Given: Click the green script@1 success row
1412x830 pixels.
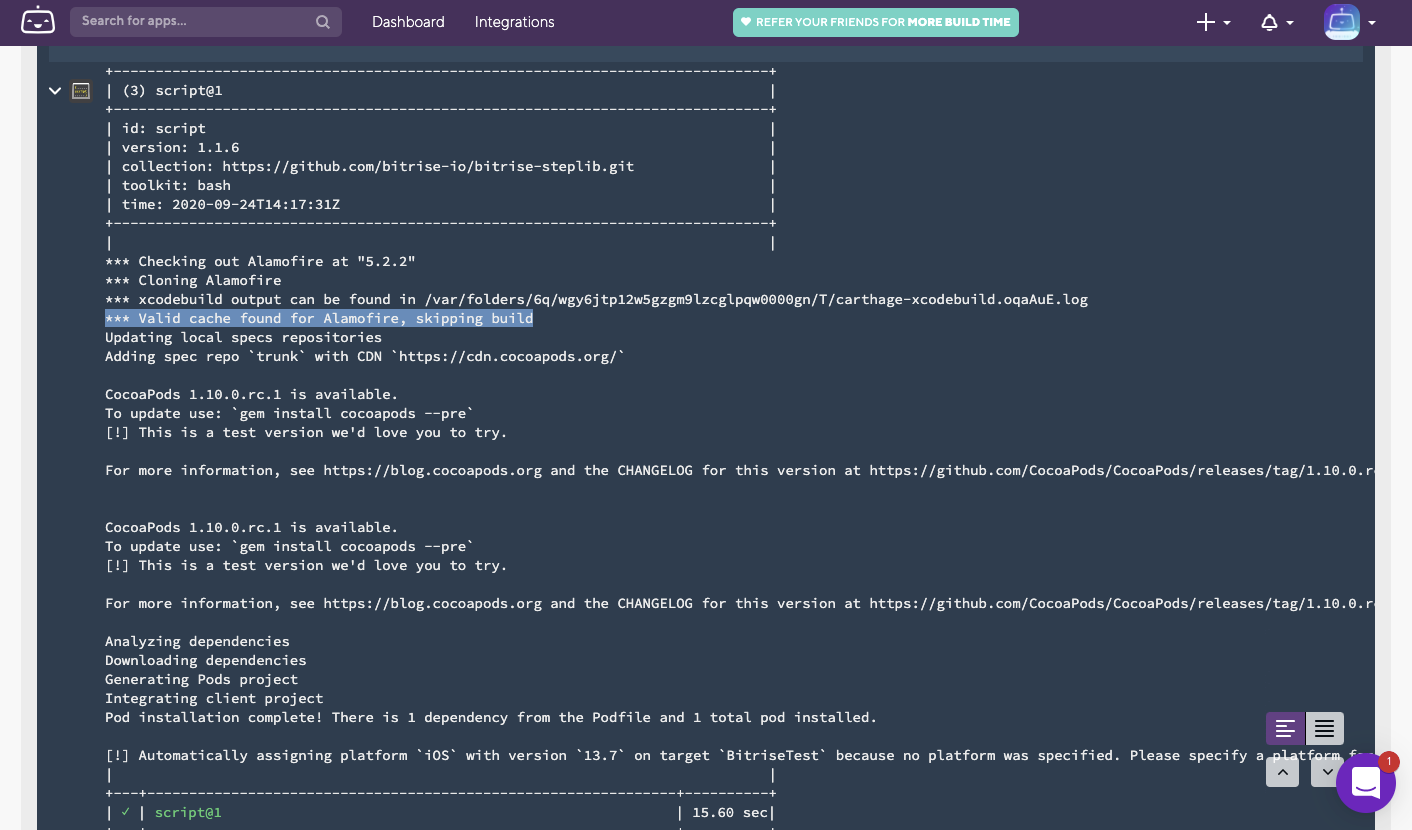Looking at the screenshot, I should coord(188,813).
